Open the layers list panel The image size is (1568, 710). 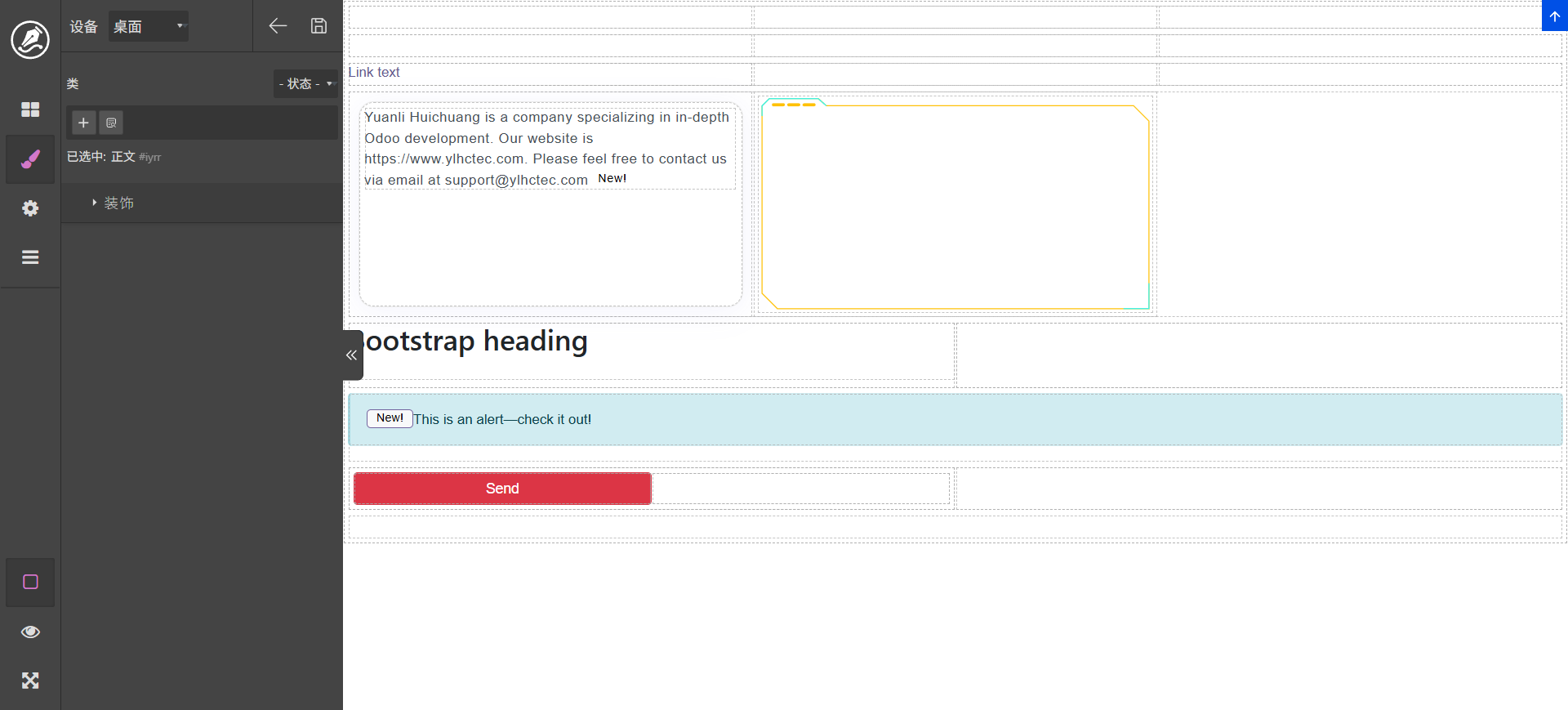[30, 257]
